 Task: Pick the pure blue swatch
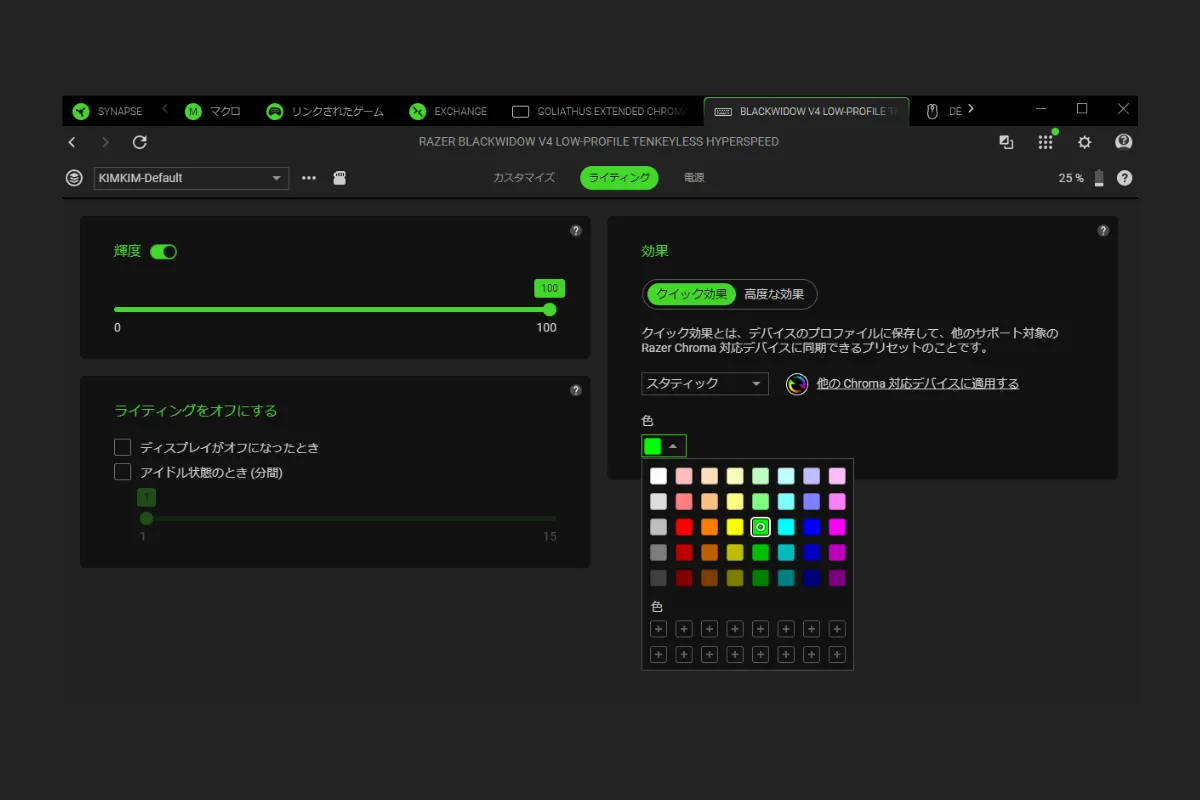pos(812,527)
